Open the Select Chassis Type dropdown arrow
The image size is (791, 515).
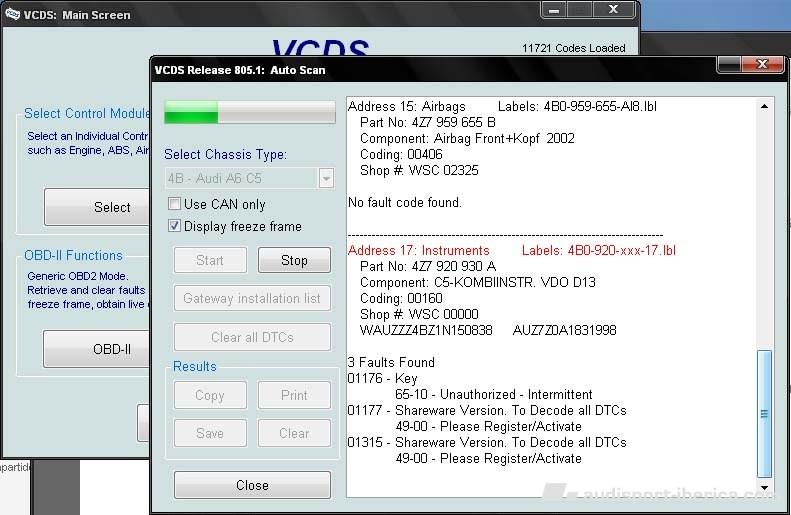click(326, 178)
